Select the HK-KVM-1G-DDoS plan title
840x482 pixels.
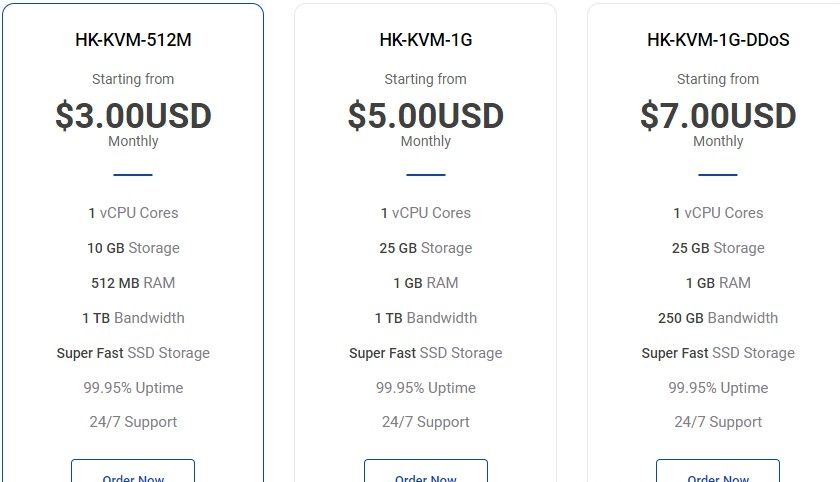pos(718,40)
